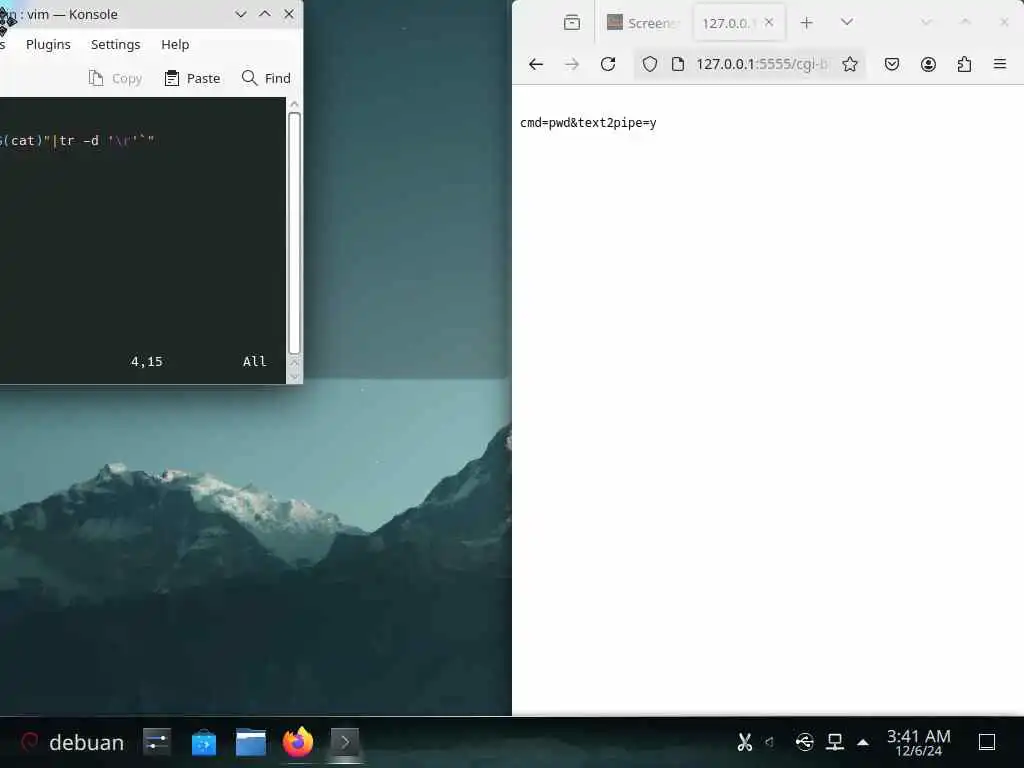Click the Firefox address bar URL
Image resolution: width=1024 pixels, height=768 pixels.
click(761, 64)
